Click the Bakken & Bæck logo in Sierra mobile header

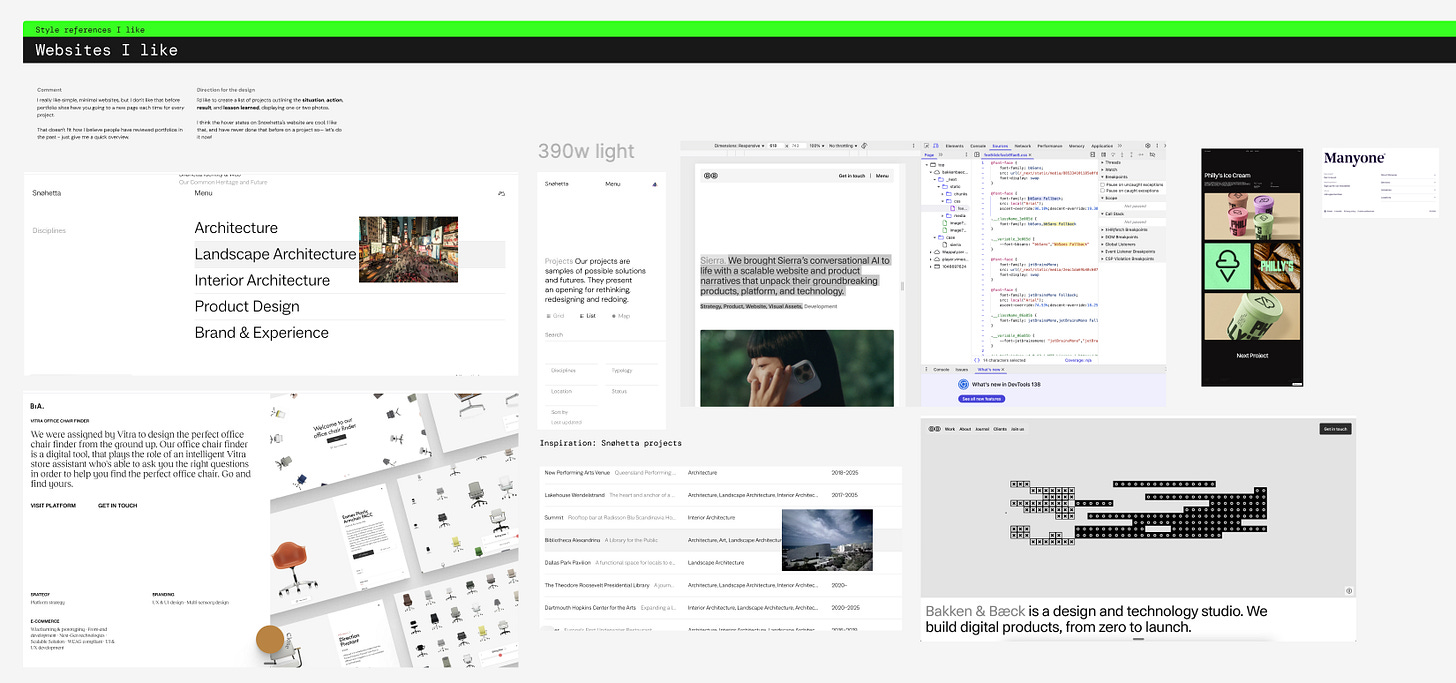pyautogui.click(x=710, y=175)
